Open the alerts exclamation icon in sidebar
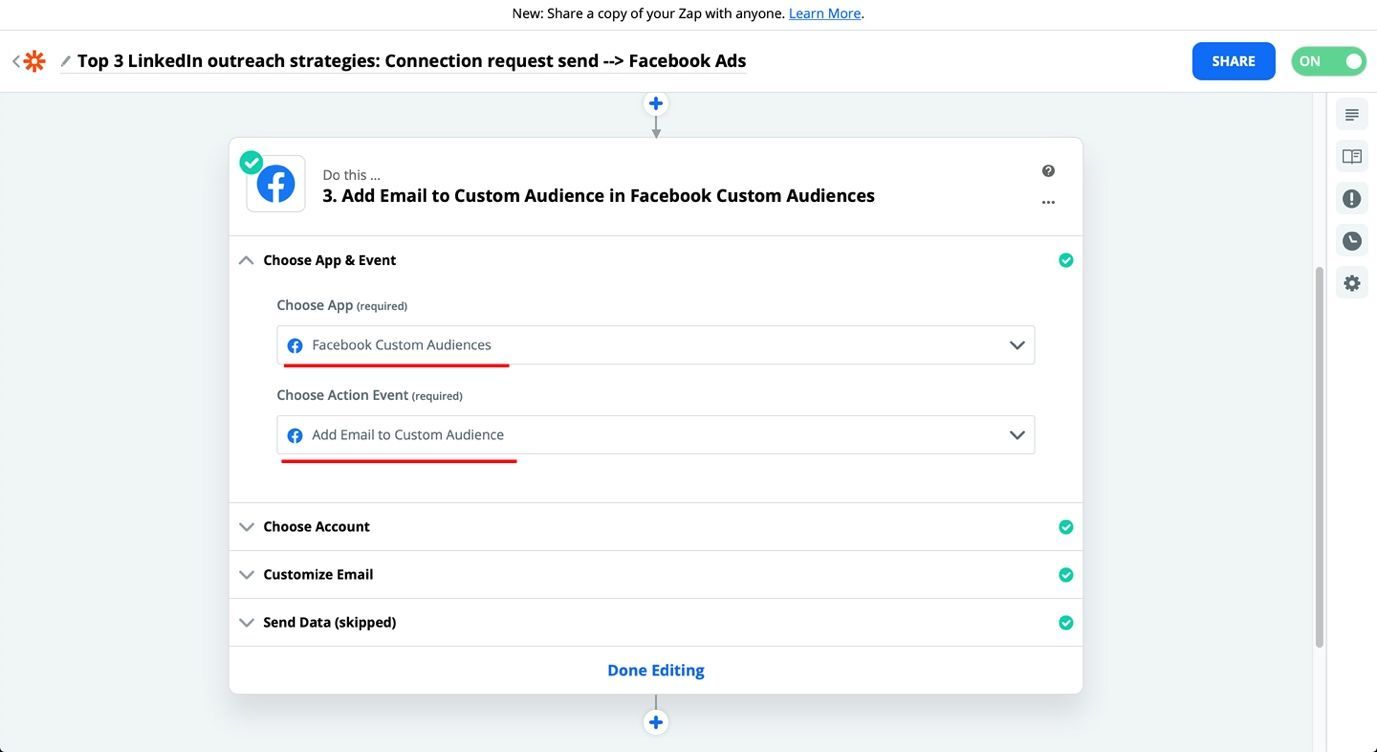 [x=1352, y=199]
